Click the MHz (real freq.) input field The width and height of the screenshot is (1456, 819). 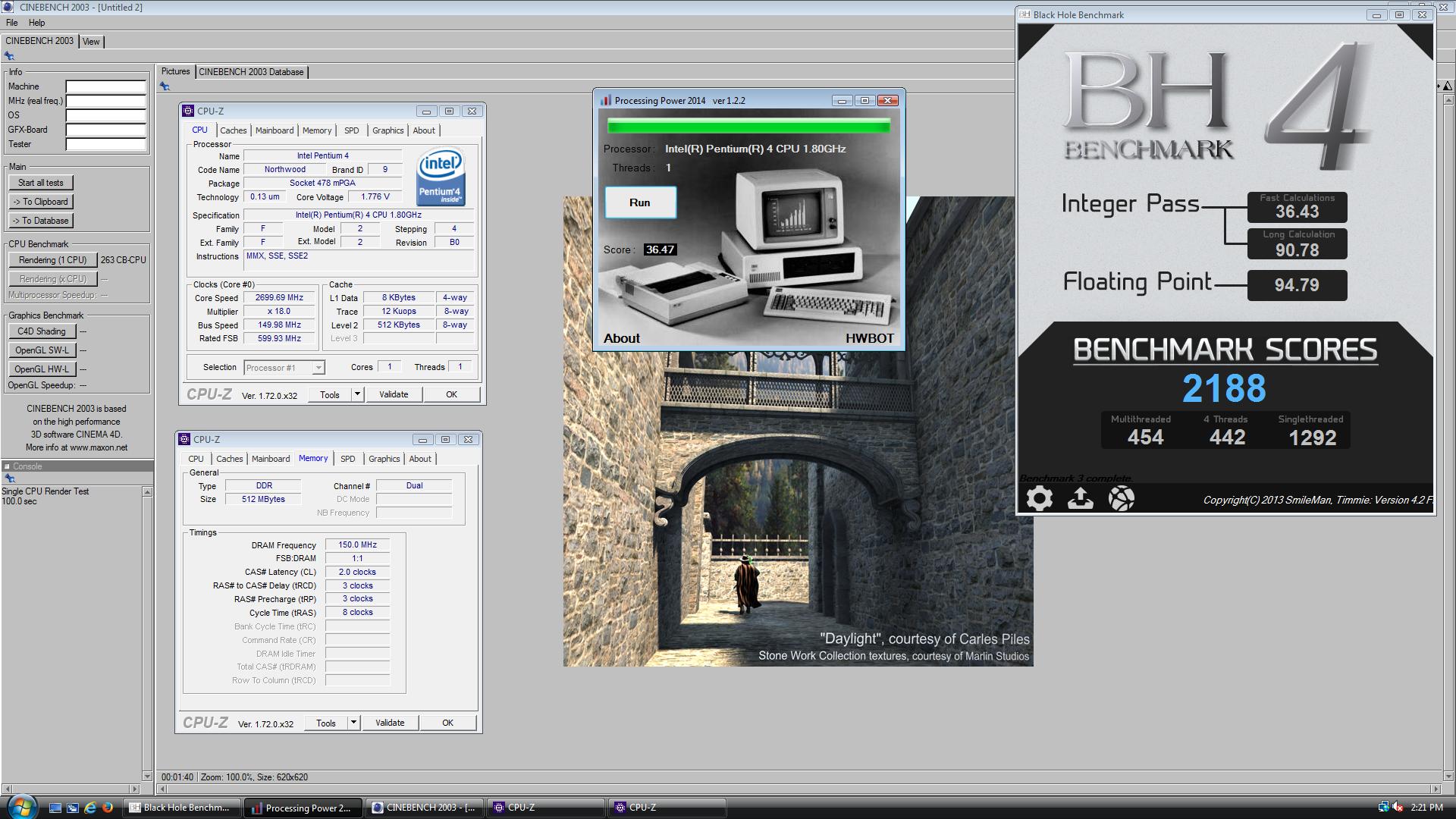coord(105,101)
